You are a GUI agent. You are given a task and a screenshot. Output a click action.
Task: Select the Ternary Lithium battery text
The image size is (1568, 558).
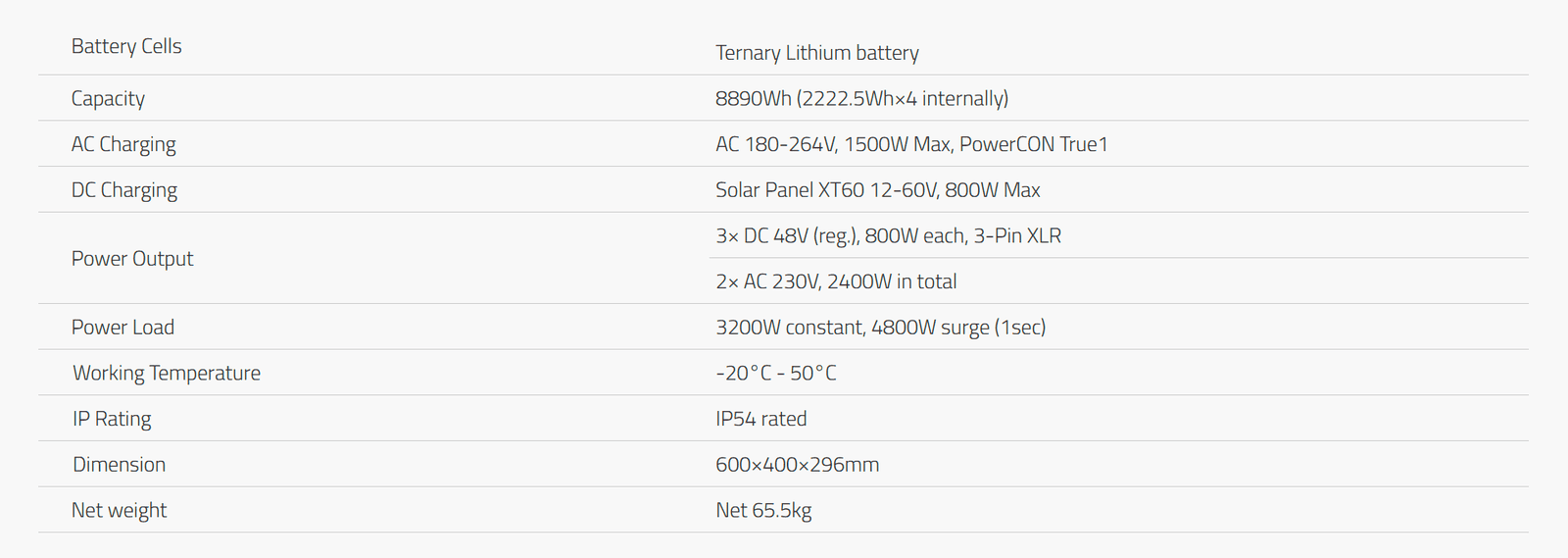[817, 53]
